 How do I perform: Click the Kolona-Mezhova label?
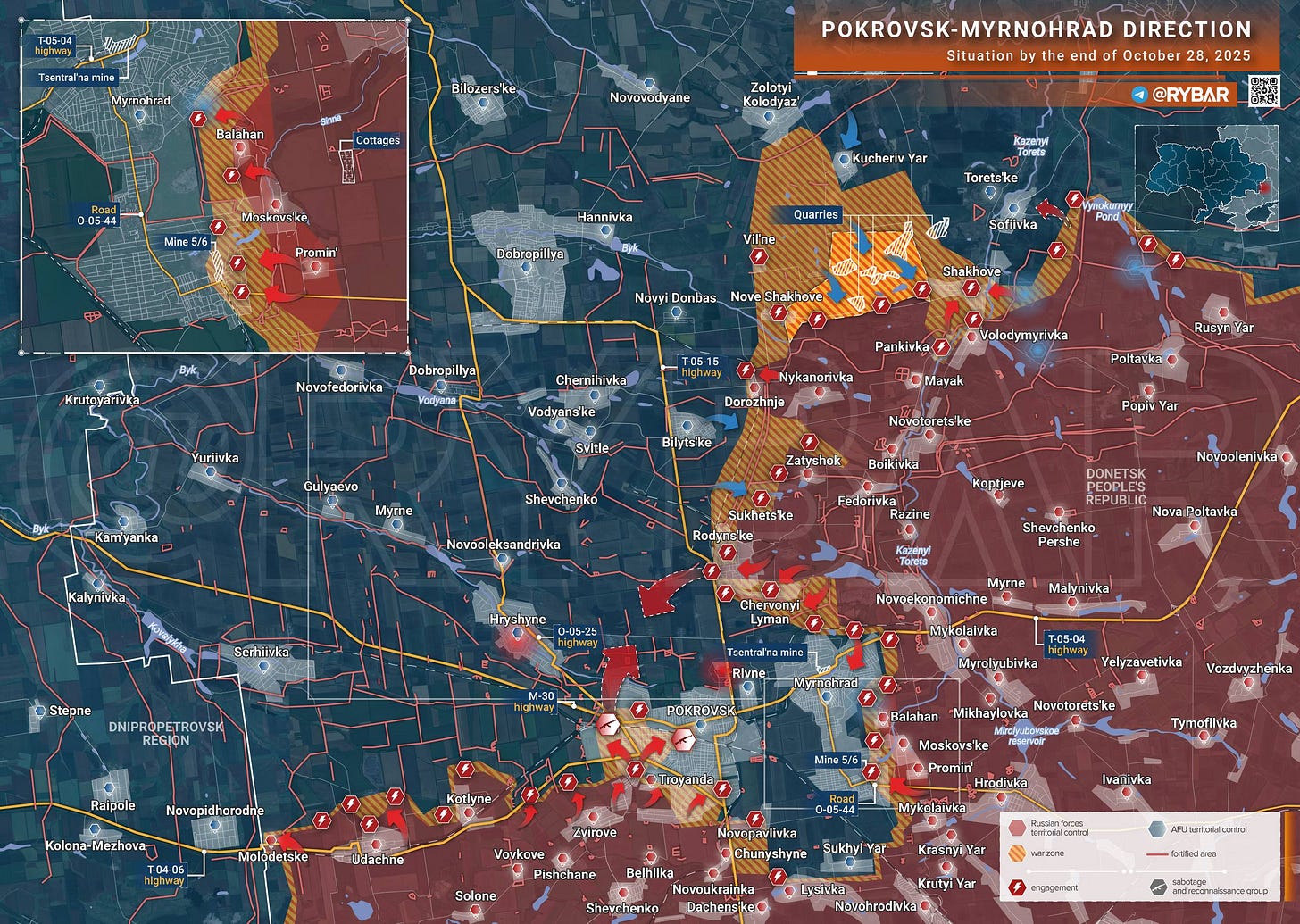(x=96, y=845)
